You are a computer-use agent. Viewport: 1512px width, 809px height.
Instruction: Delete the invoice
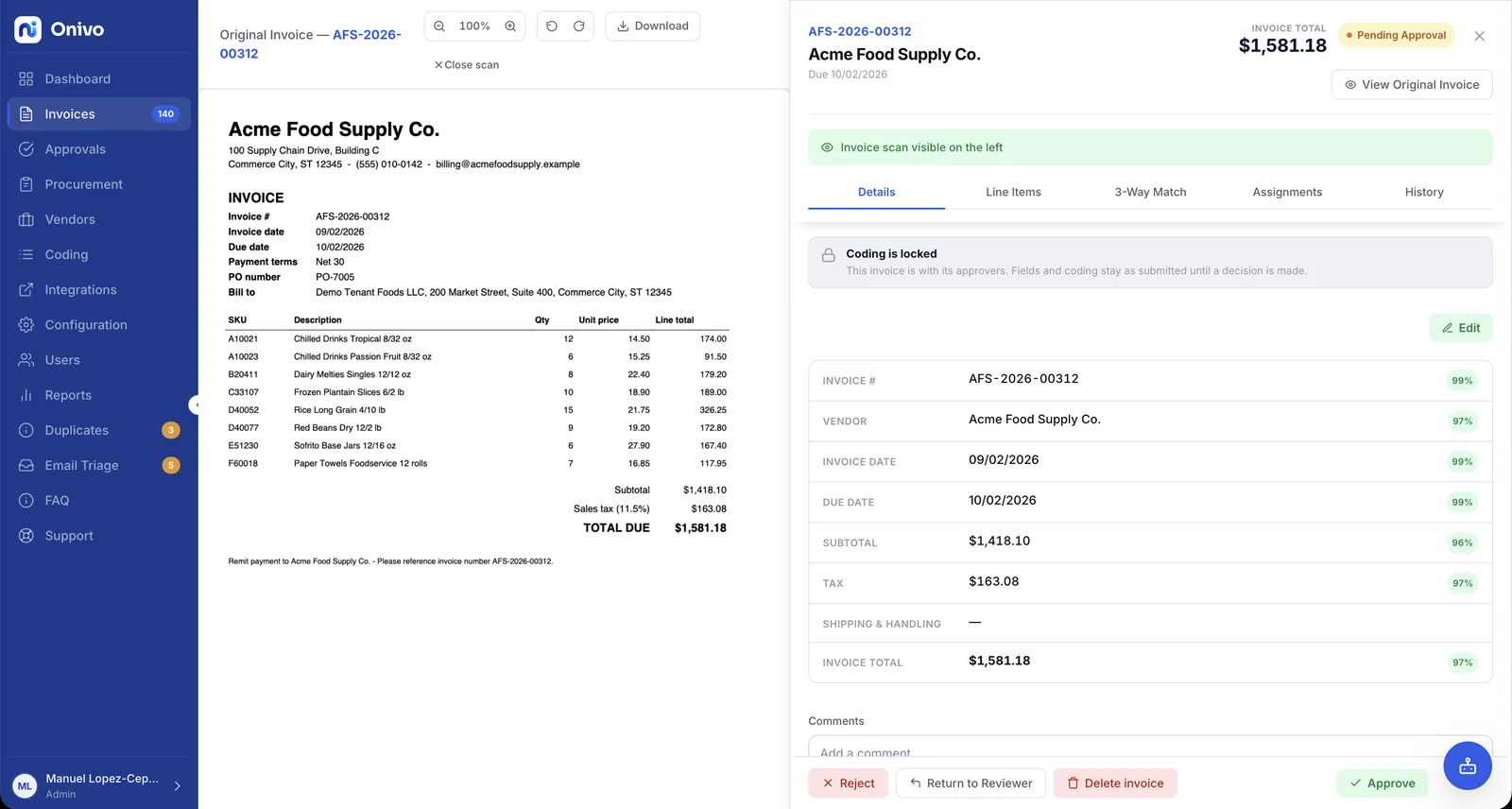click(1115, 783)
